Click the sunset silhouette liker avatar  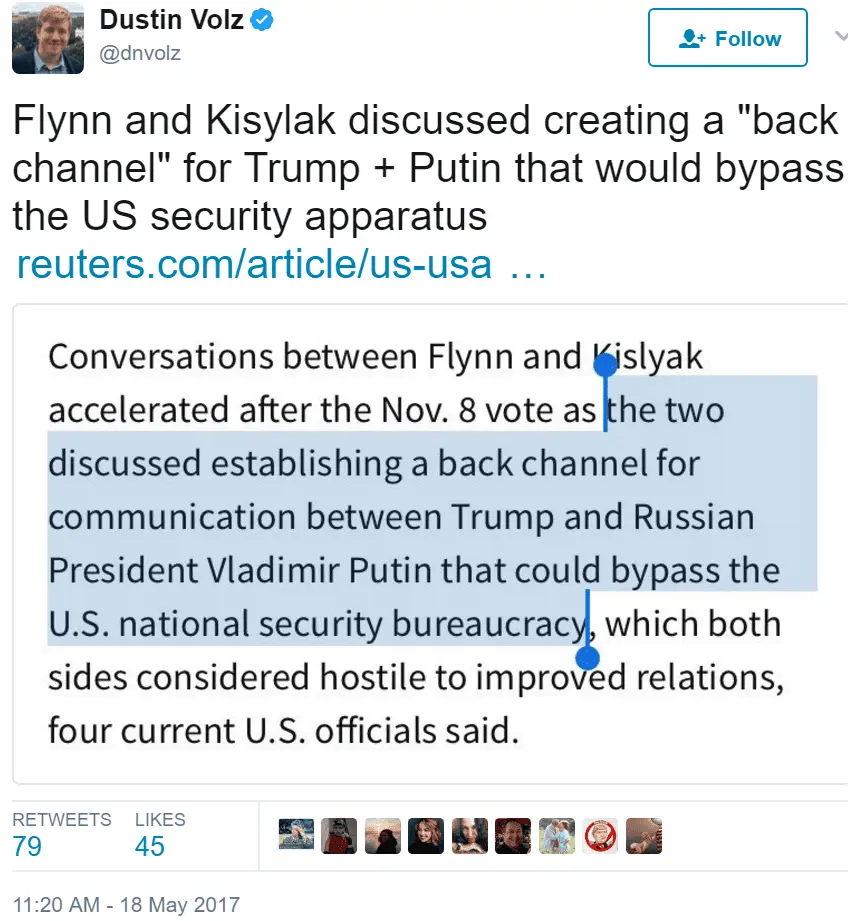point(383,836)
